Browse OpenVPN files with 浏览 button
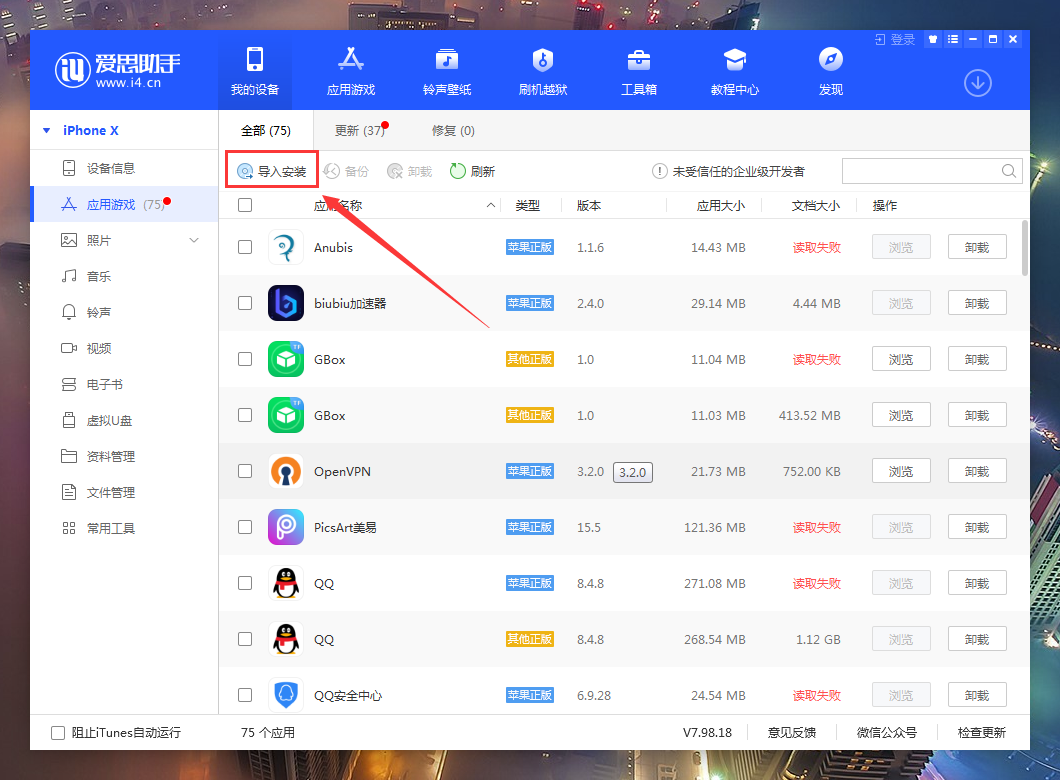Screen dimensions: 1060x780 coord(901,471)
